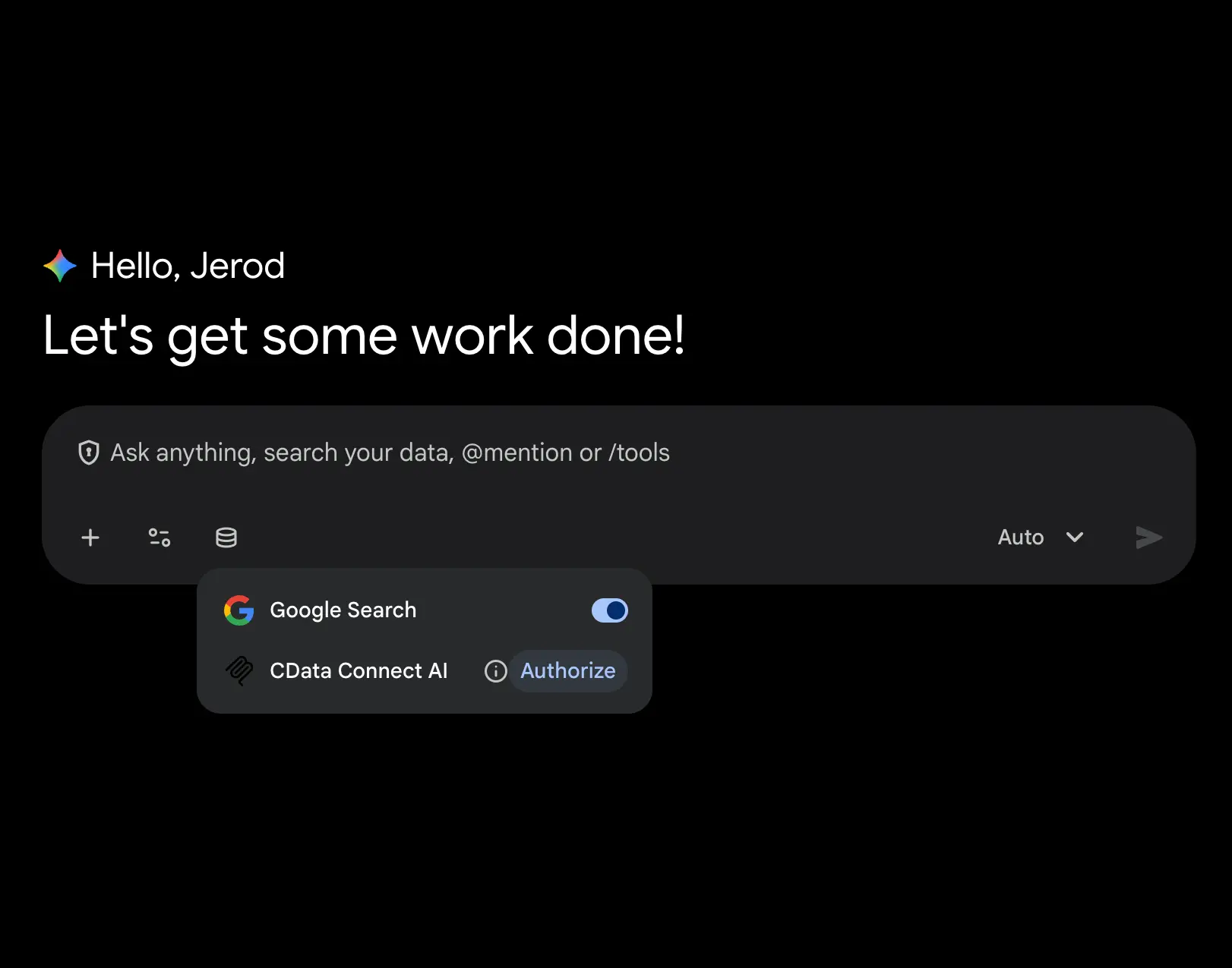Click the @mention word in placeholder
This screenshot has height=968, width=1232.
517,452
